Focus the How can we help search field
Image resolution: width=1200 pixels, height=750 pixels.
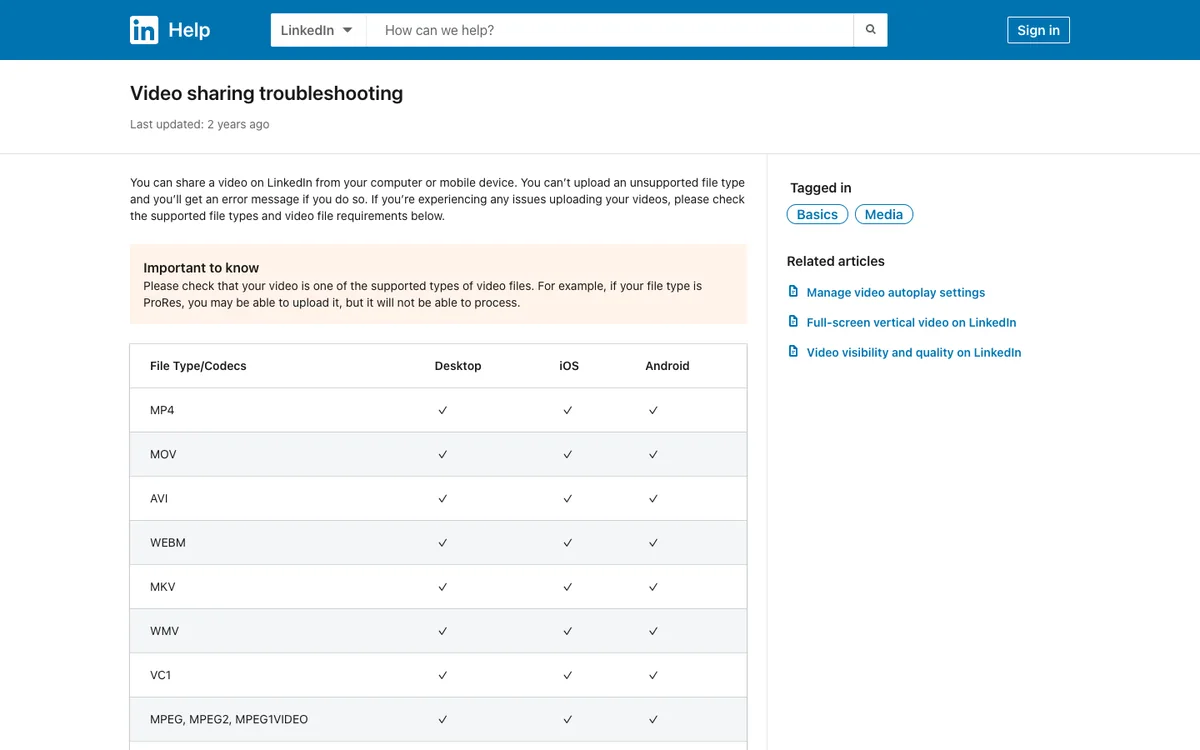coord(610,30)
